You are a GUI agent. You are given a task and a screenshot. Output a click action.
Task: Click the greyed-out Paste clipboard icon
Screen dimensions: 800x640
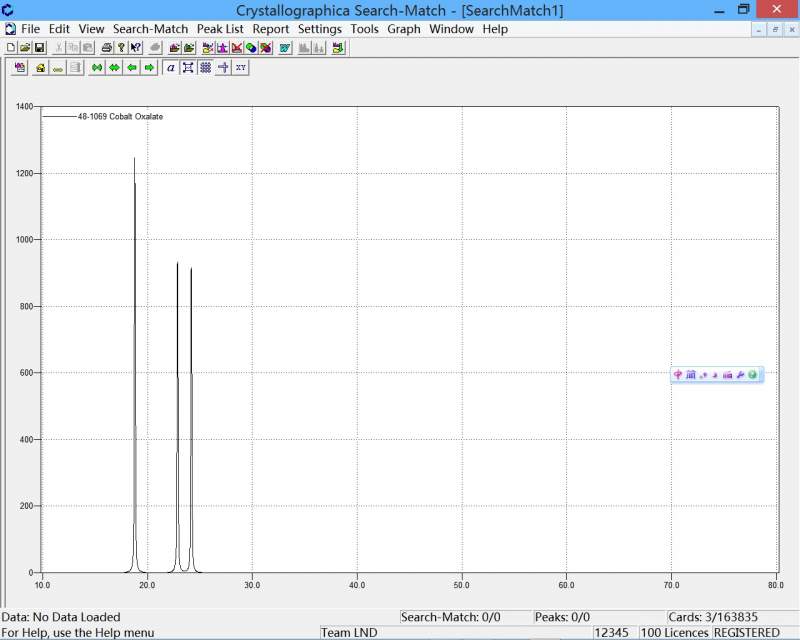point(87,48)
